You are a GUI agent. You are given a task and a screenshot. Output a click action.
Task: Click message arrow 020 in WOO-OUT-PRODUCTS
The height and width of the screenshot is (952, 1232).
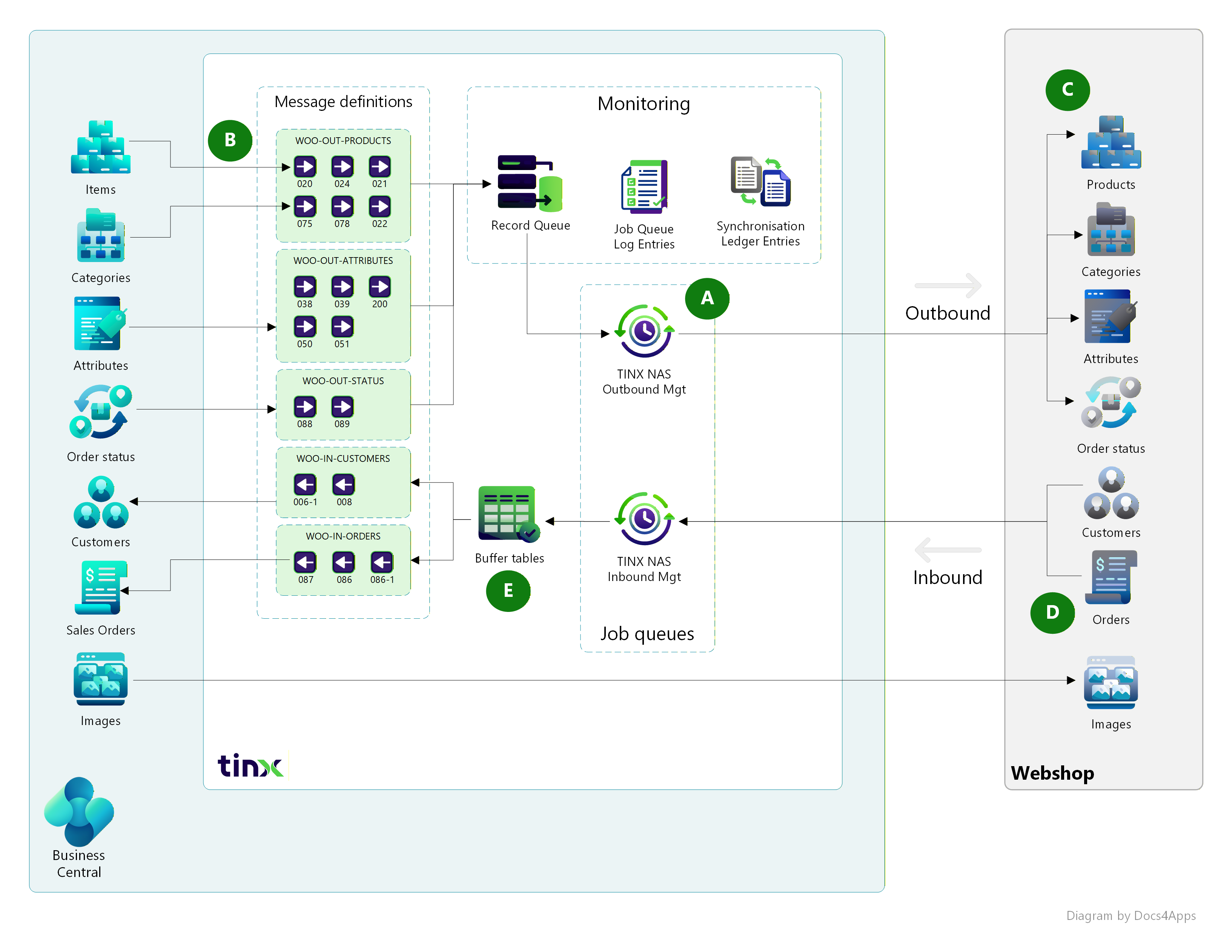[305, 166]
